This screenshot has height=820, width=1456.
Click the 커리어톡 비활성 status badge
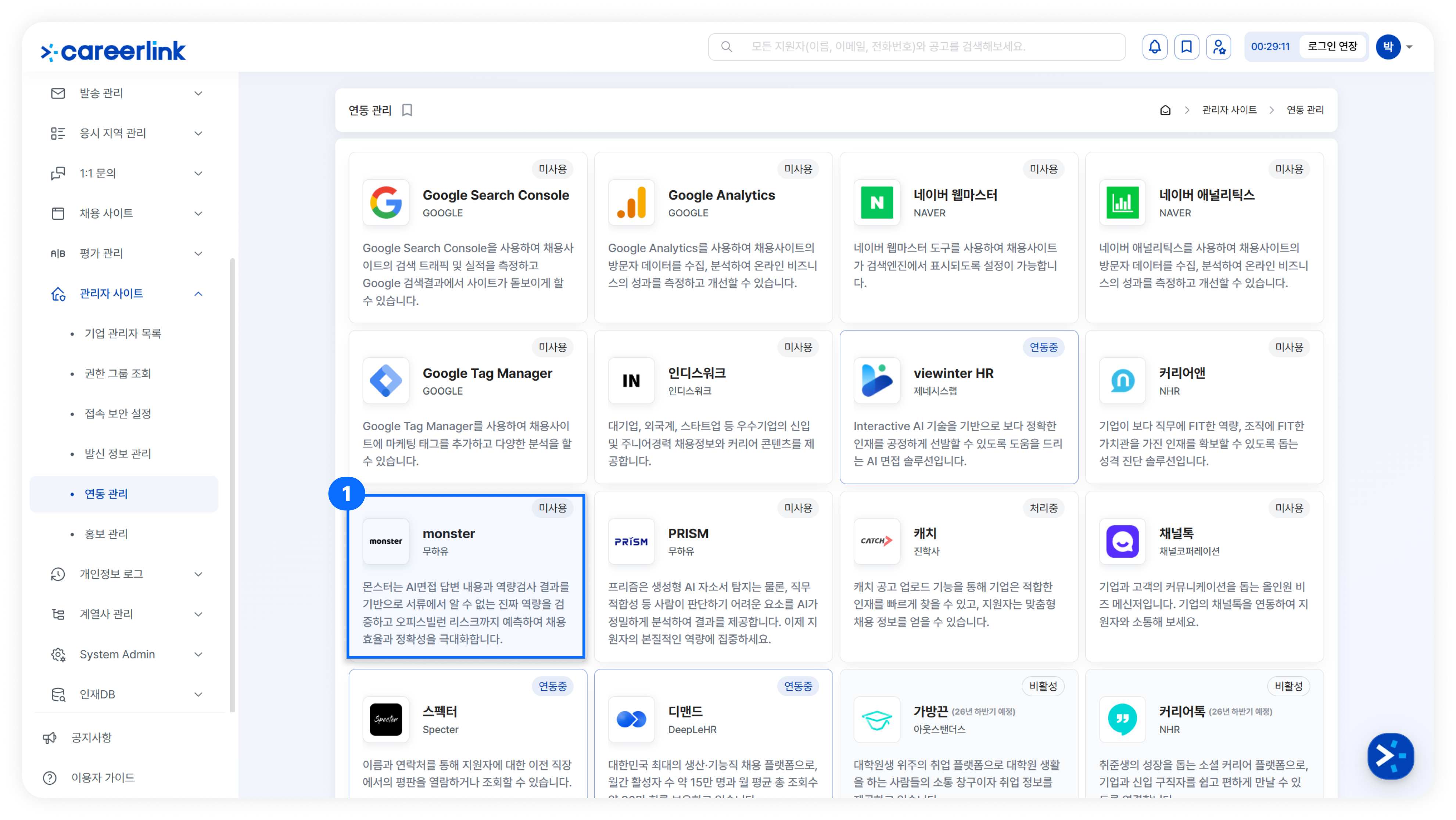tap(1288, 686)
